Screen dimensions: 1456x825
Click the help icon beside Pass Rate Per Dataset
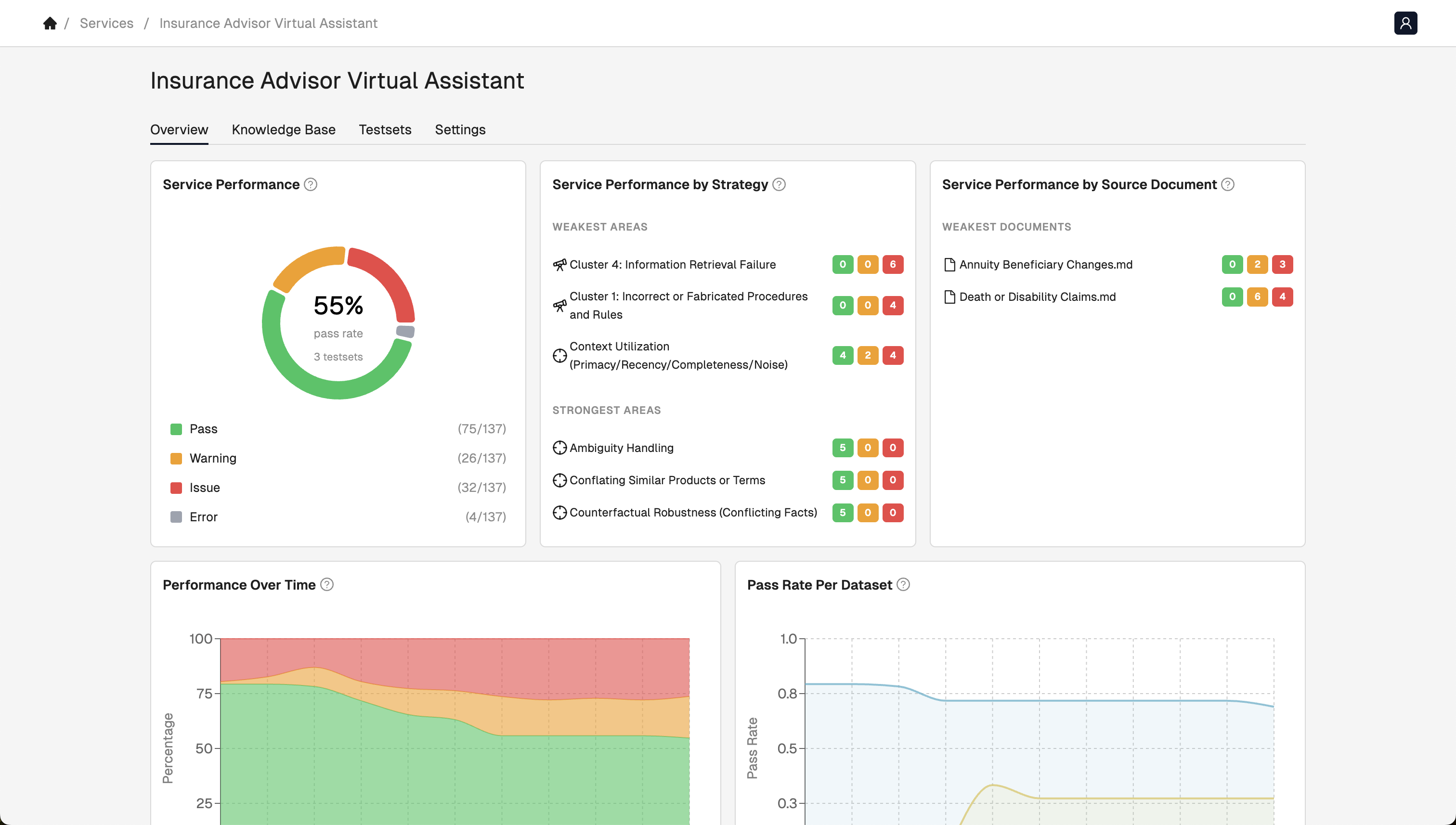(x=903, y=584)
